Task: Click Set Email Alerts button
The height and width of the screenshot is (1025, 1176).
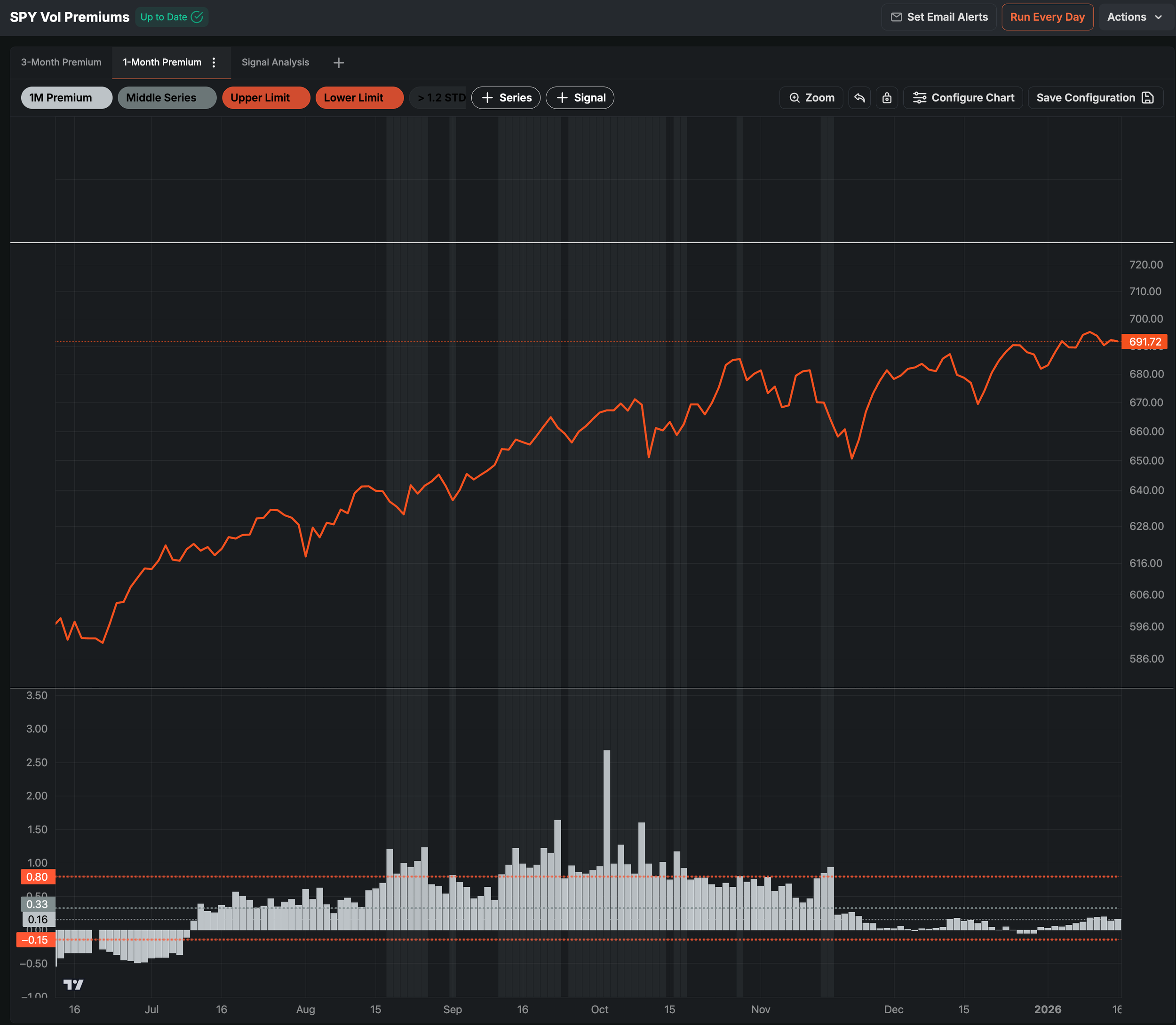Action: click(x=938, y=17)
